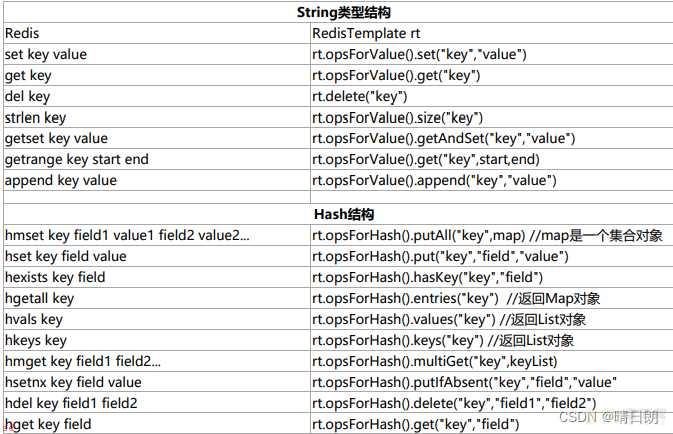Click the entries("key") 返回Map对象 cell
Viewport: 673px width, 434px height.
point(491,298)
